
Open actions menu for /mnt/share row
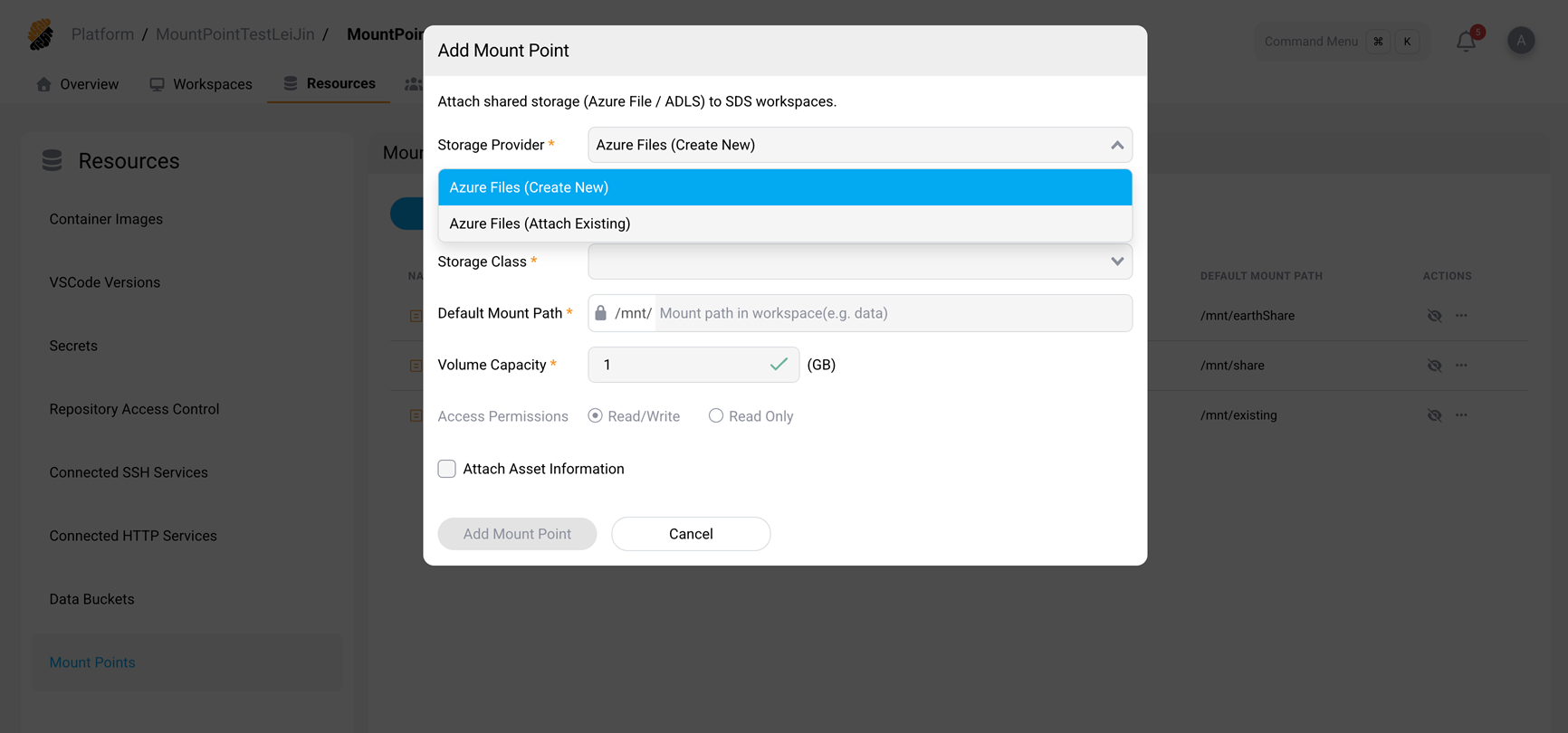(1461, 366)
